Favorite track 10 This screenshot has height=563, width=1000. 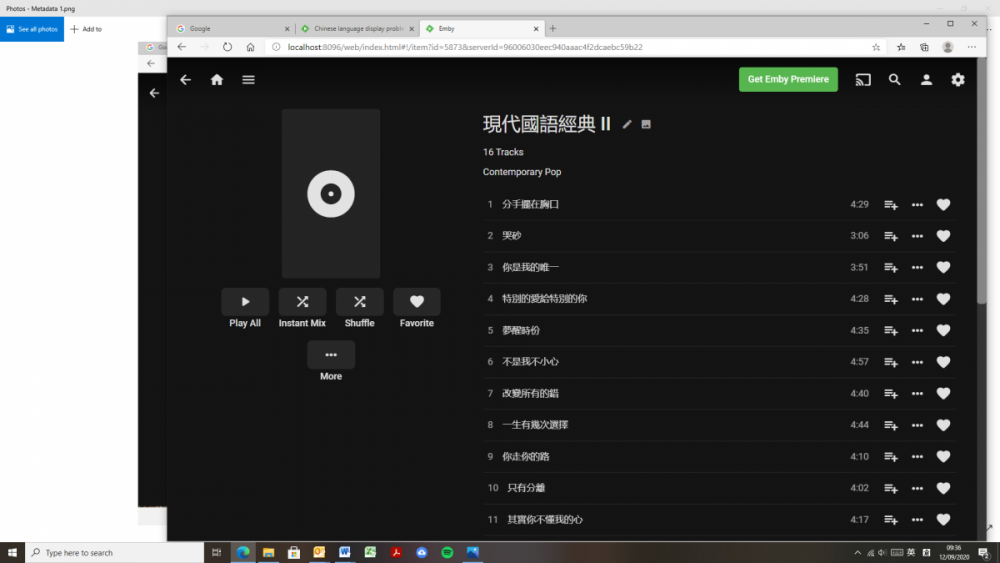coord(943,488)
